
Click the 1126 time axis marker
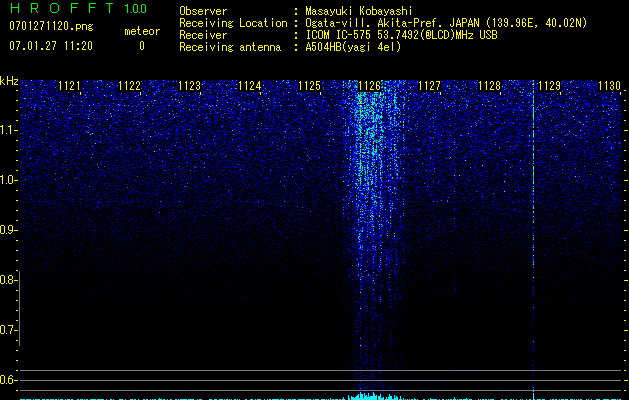click(369, 86)
